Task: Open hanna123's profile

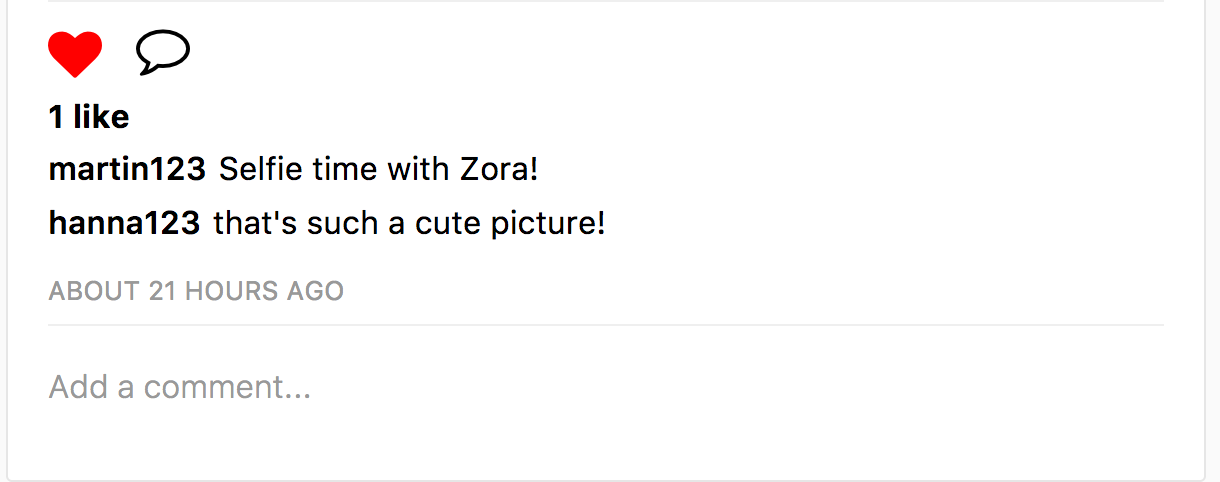Action: 124,223
